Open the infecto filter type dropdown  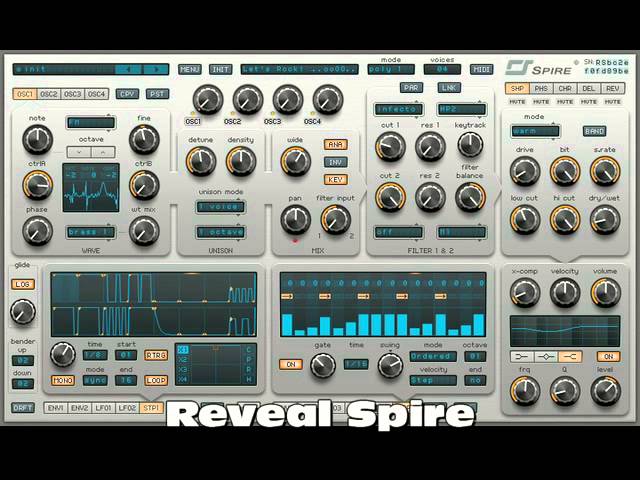(x=398, y=109)
